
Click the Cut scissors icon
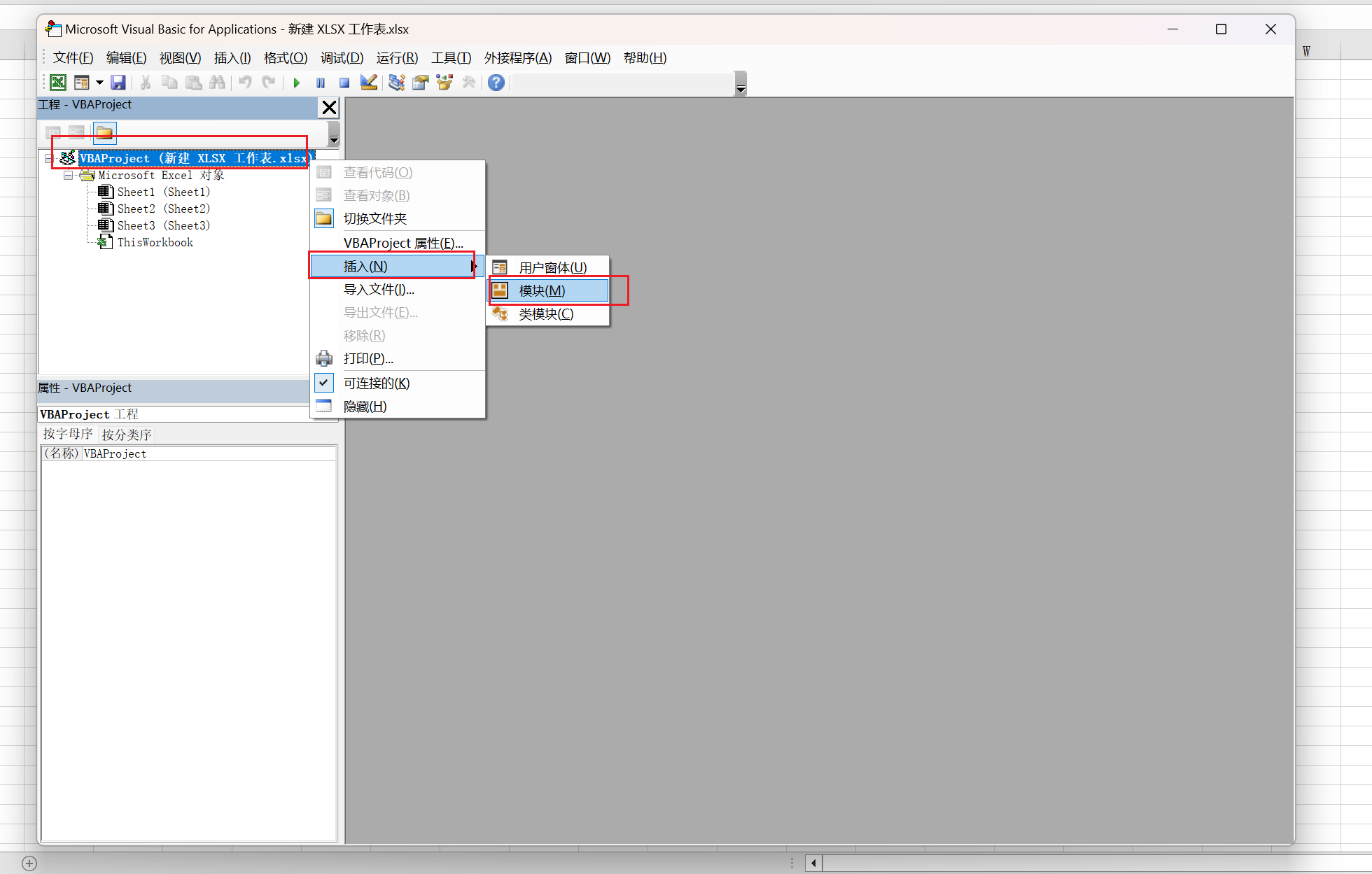[146, 83]
